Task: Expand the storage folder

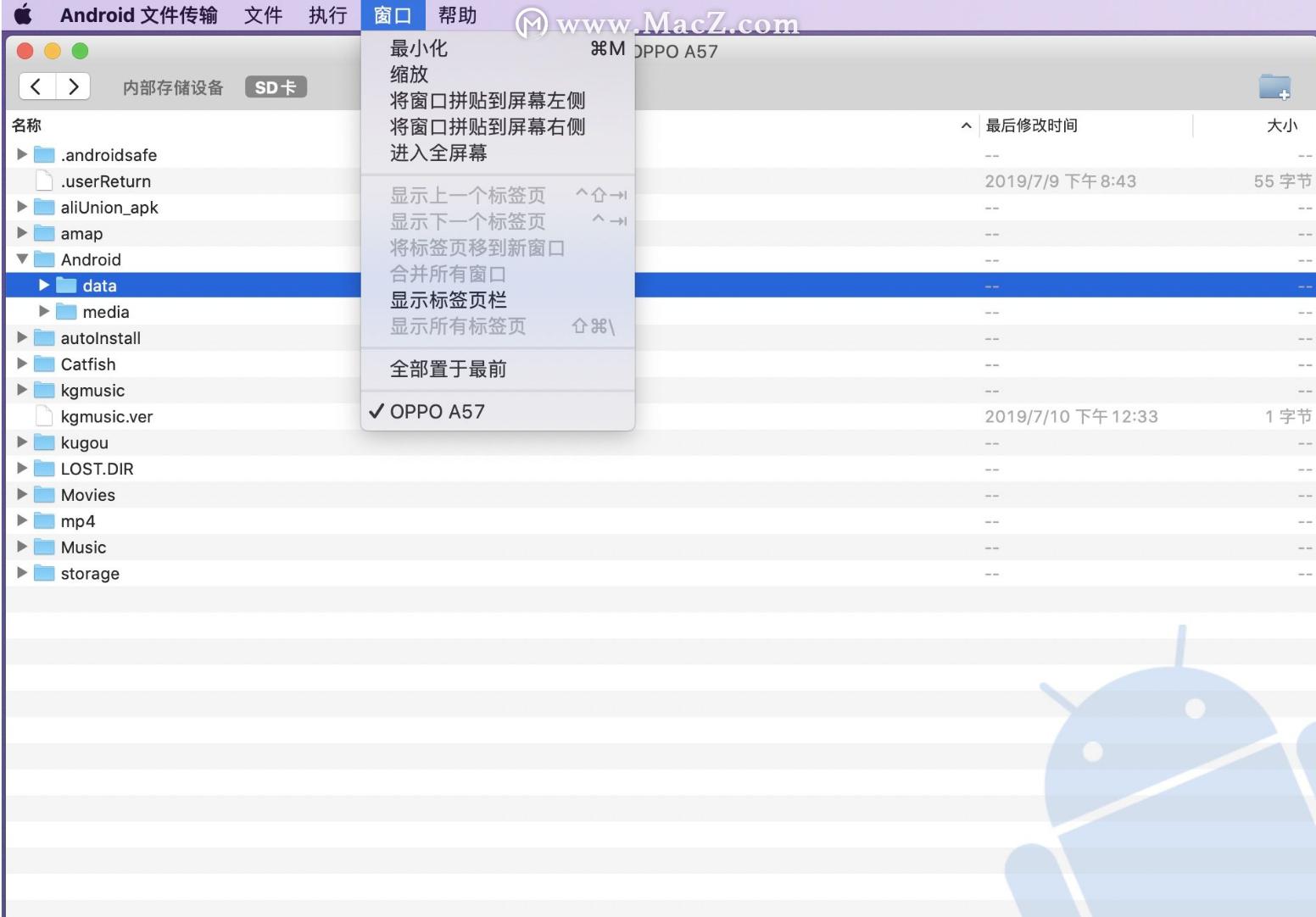Action: click(22, 573)
